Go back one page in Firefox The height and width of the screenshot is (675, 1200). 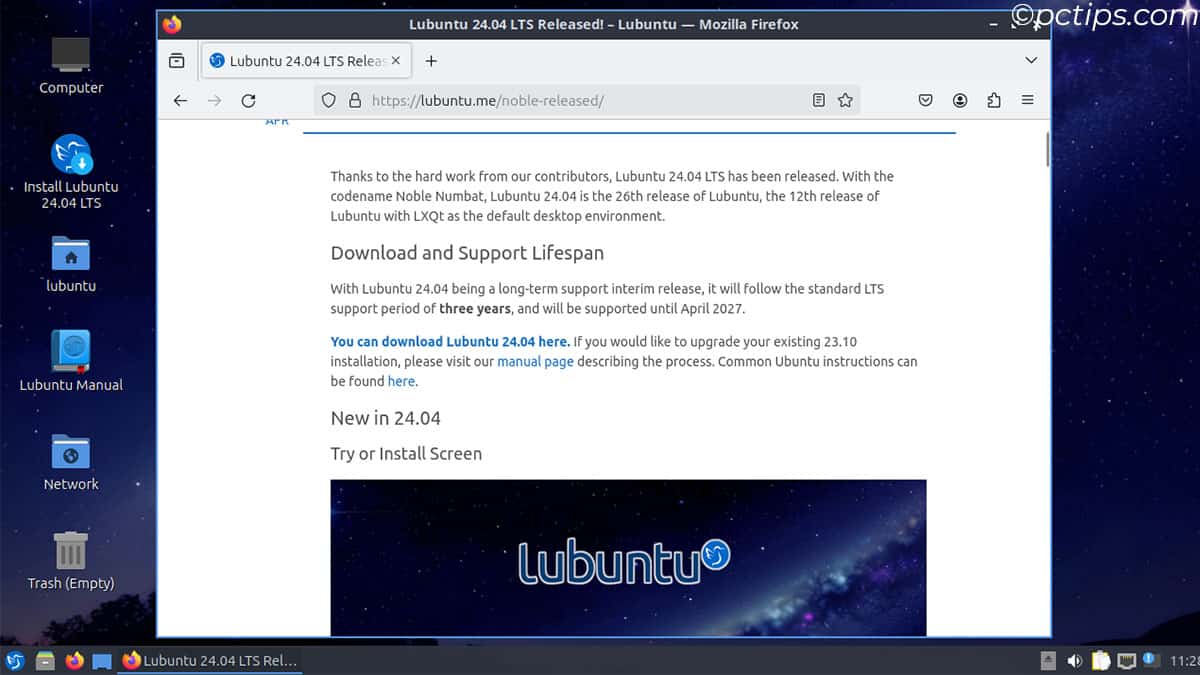180,100
